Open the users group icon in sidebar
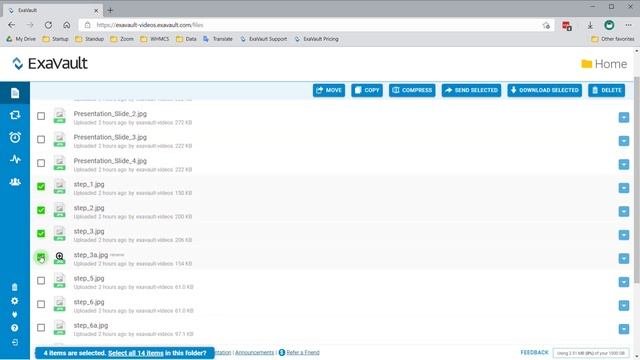640x360 pixels. [15, 182]
